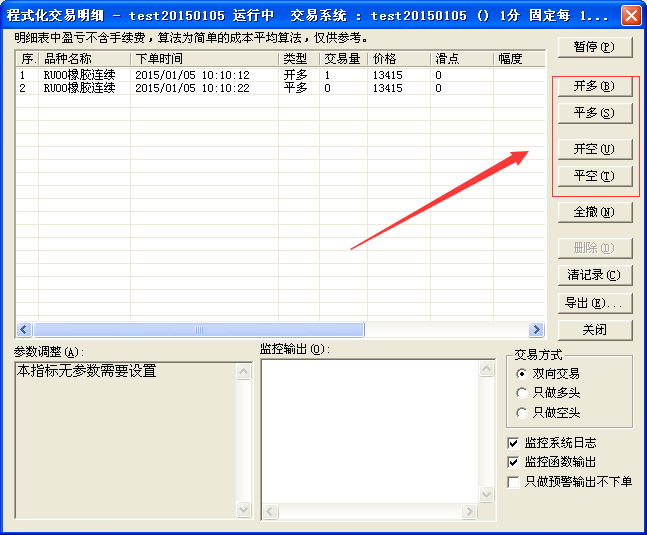647x535 pixels.
Task: Select the 只做多头 radio option
Action: pos(548,393)
